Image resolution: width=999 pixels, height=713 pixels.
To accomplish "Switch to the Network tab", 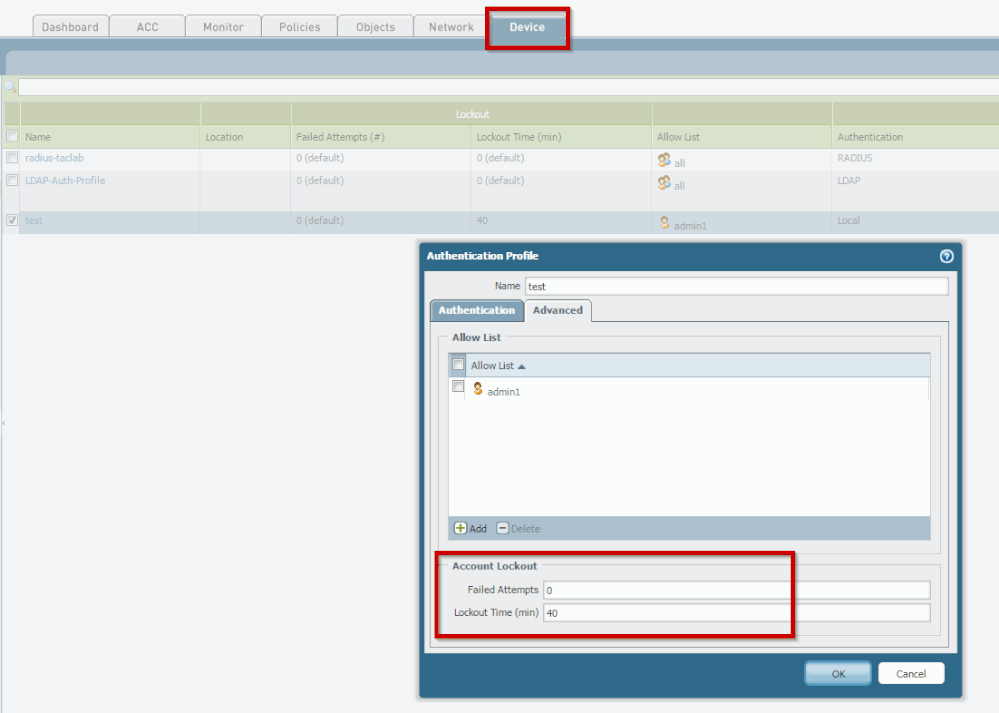I will (451, 27).
